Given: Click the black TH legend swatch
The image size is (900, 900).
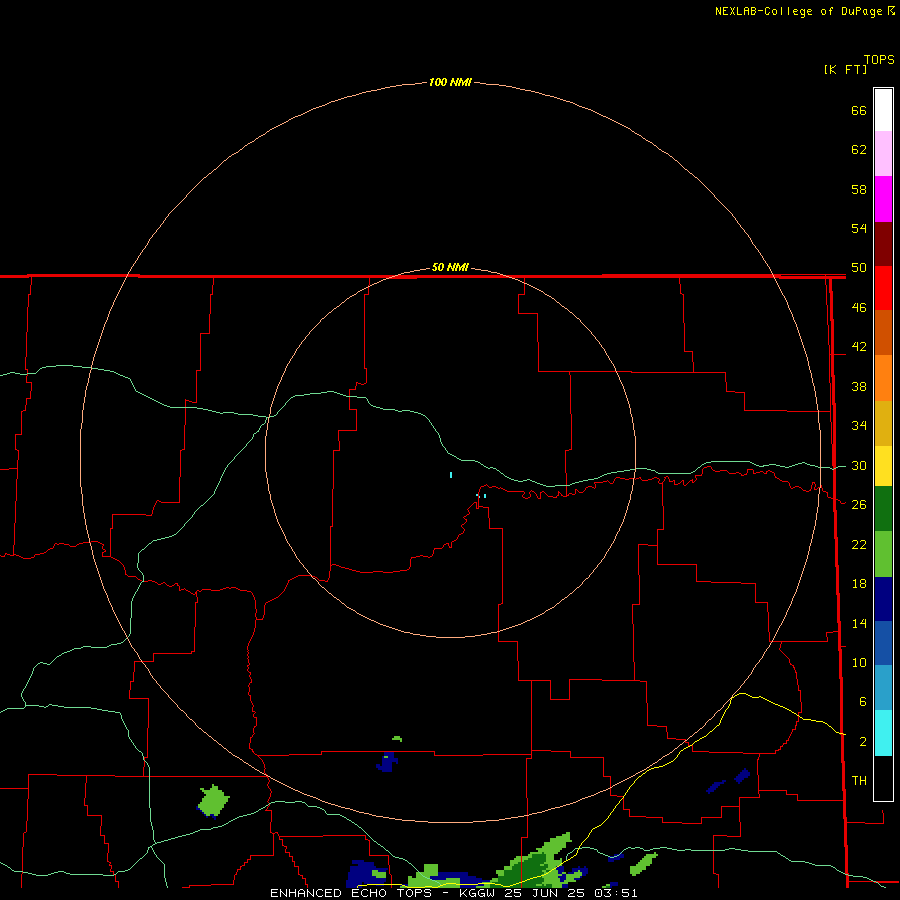Looking at the screenshot, I should [x=883, y=778].
